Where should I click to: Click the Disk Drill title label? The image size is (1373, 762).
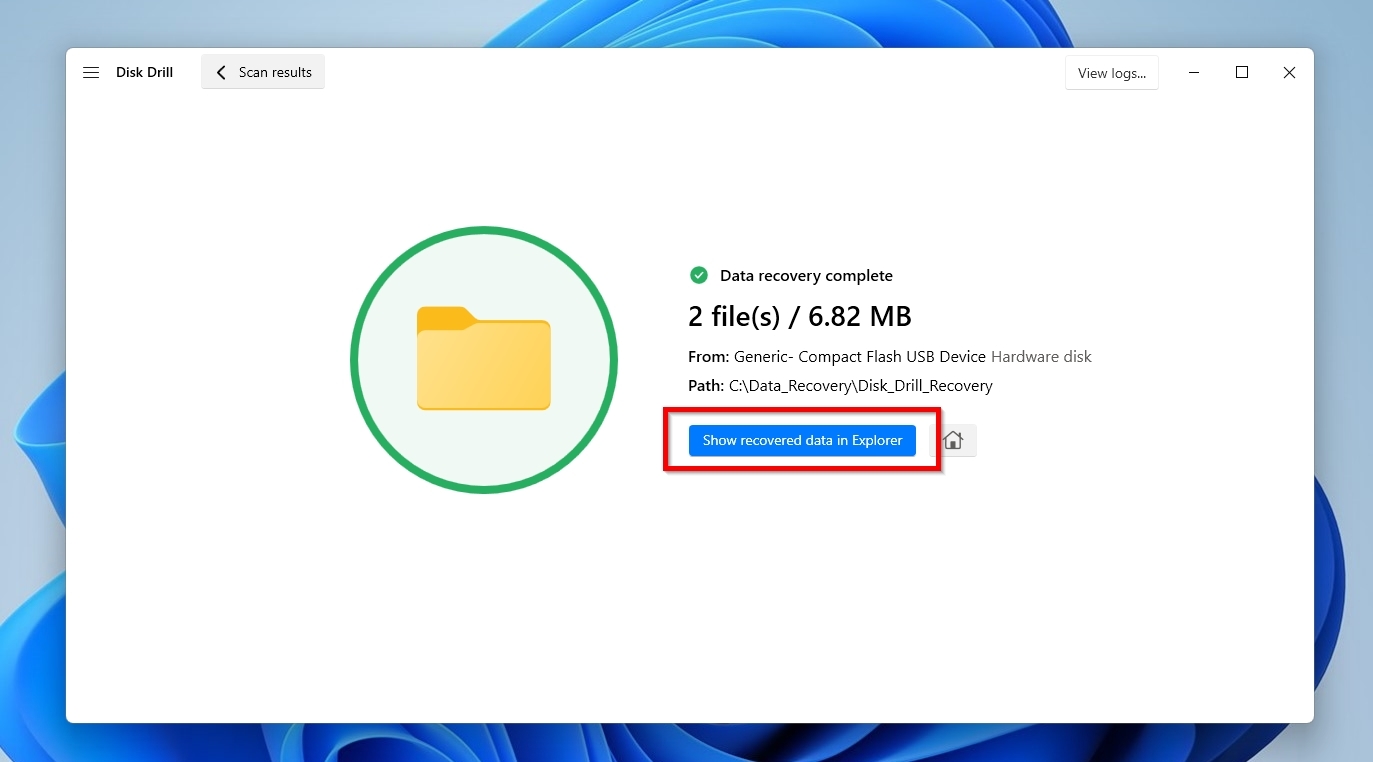[x=145, y=71]
